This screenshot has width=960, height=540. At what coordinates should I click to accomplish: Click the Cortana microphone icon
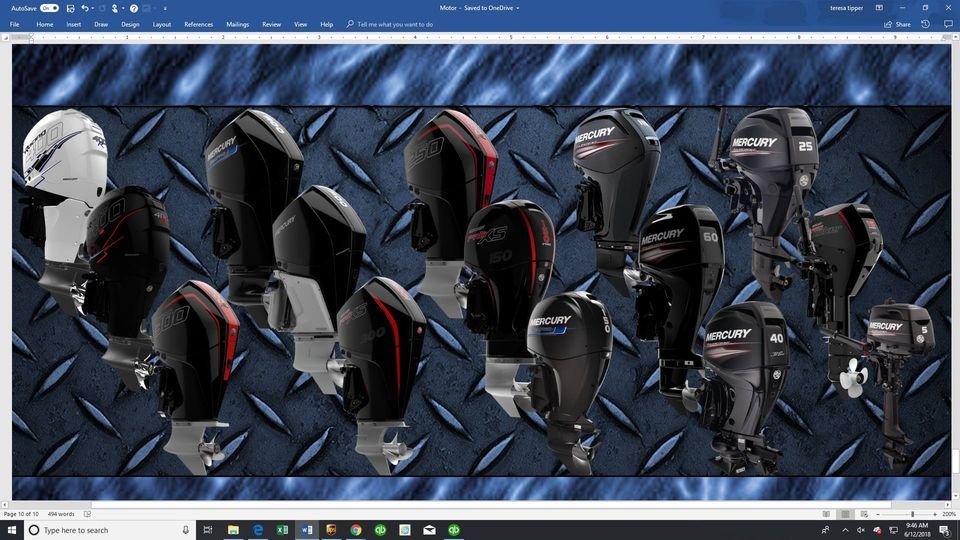[186, 530]
